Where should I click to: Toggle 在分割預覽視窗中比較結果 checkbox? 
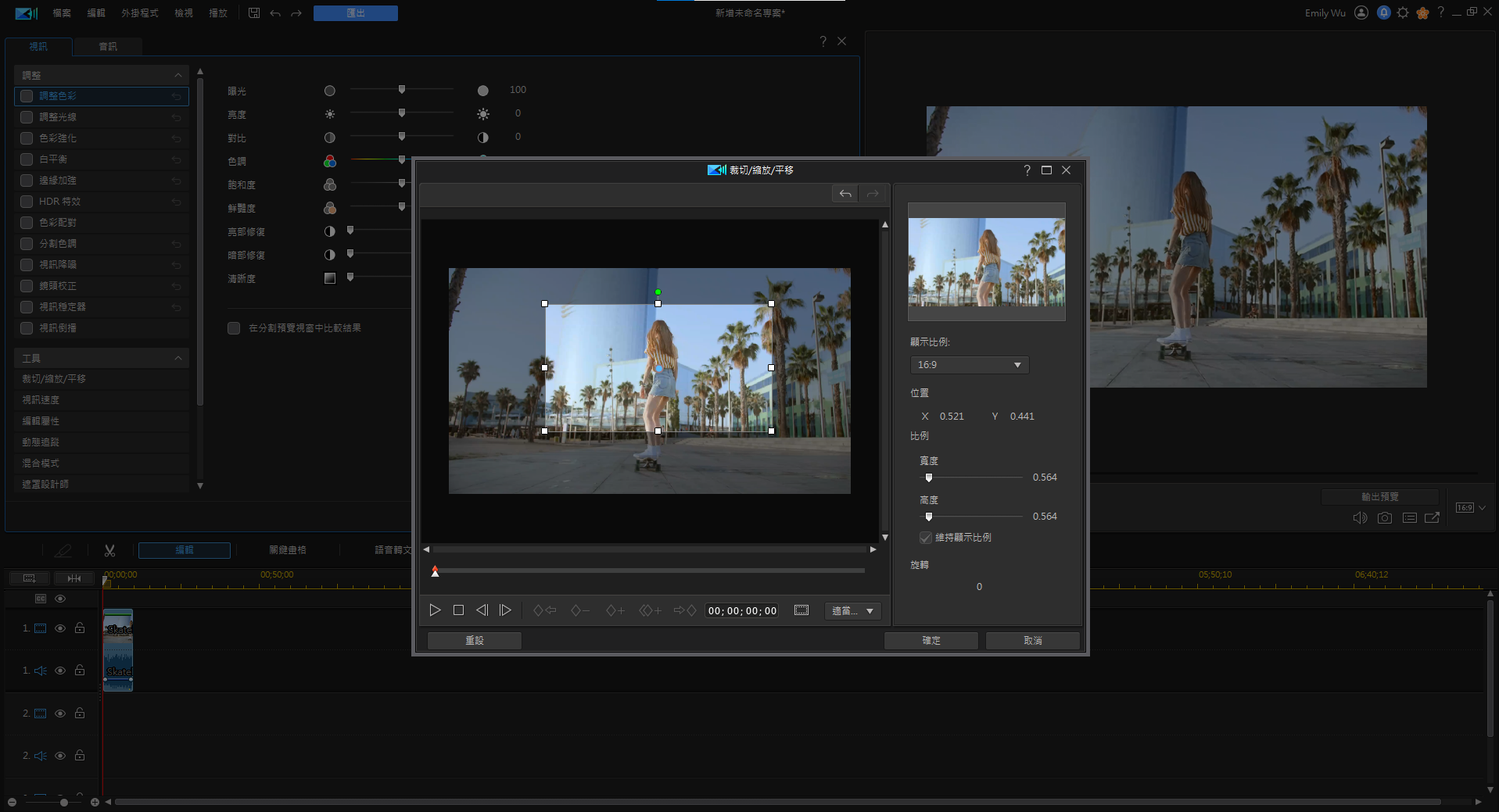[234, 328]
